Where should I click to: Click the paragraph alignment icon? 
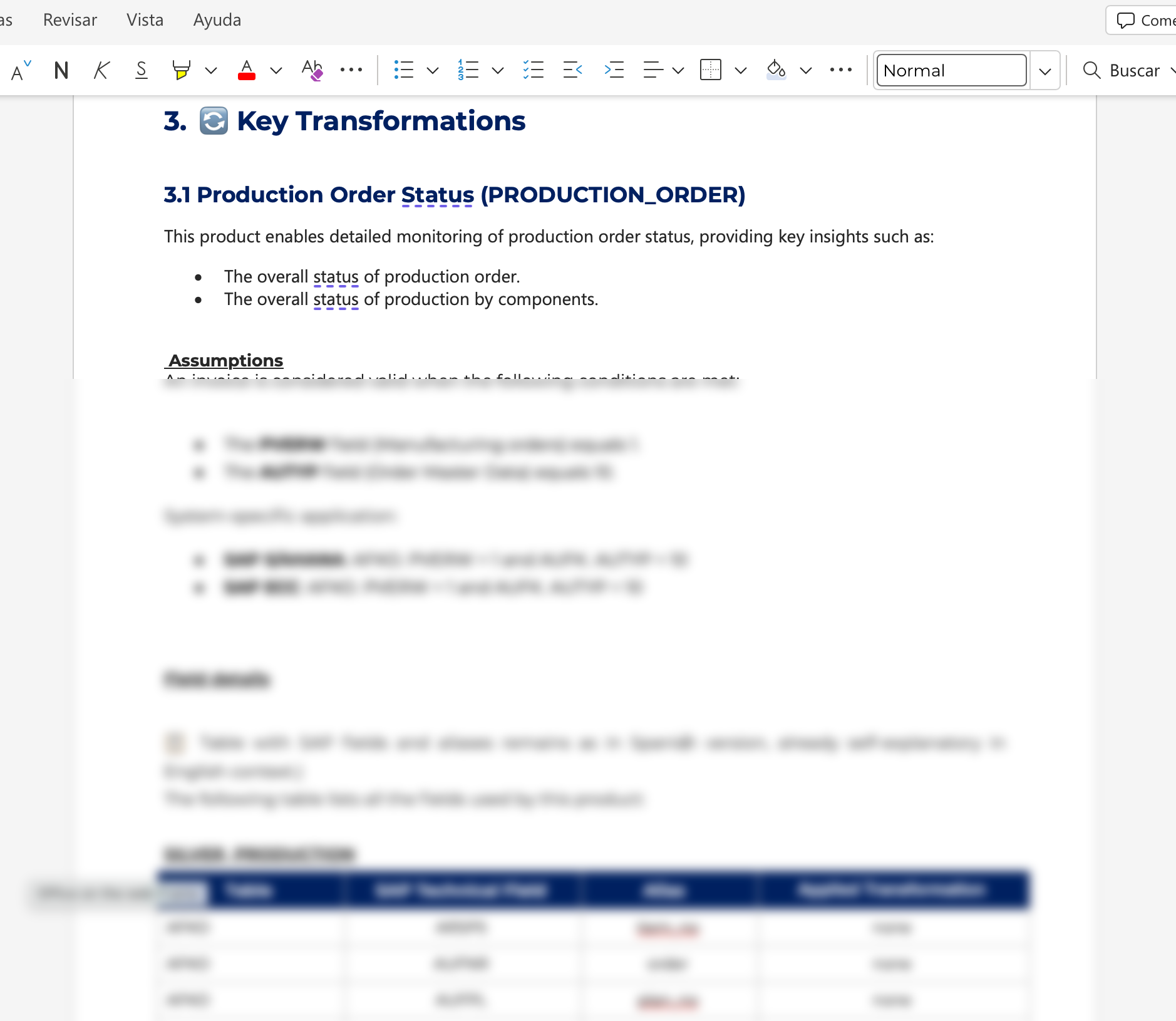point(653,70)
